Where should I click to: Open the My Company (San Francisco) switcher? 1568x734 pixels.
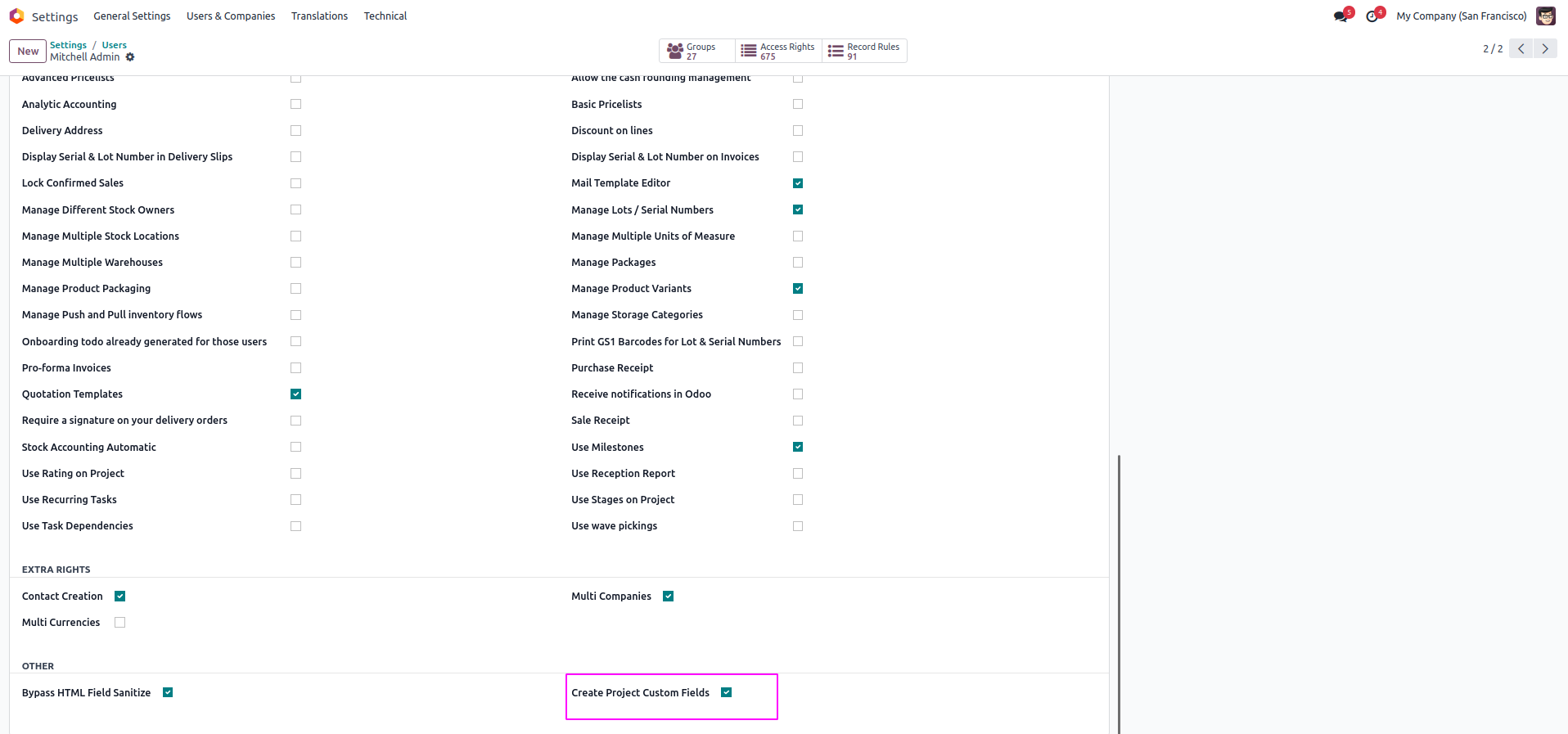click(x=1461, y=16)
